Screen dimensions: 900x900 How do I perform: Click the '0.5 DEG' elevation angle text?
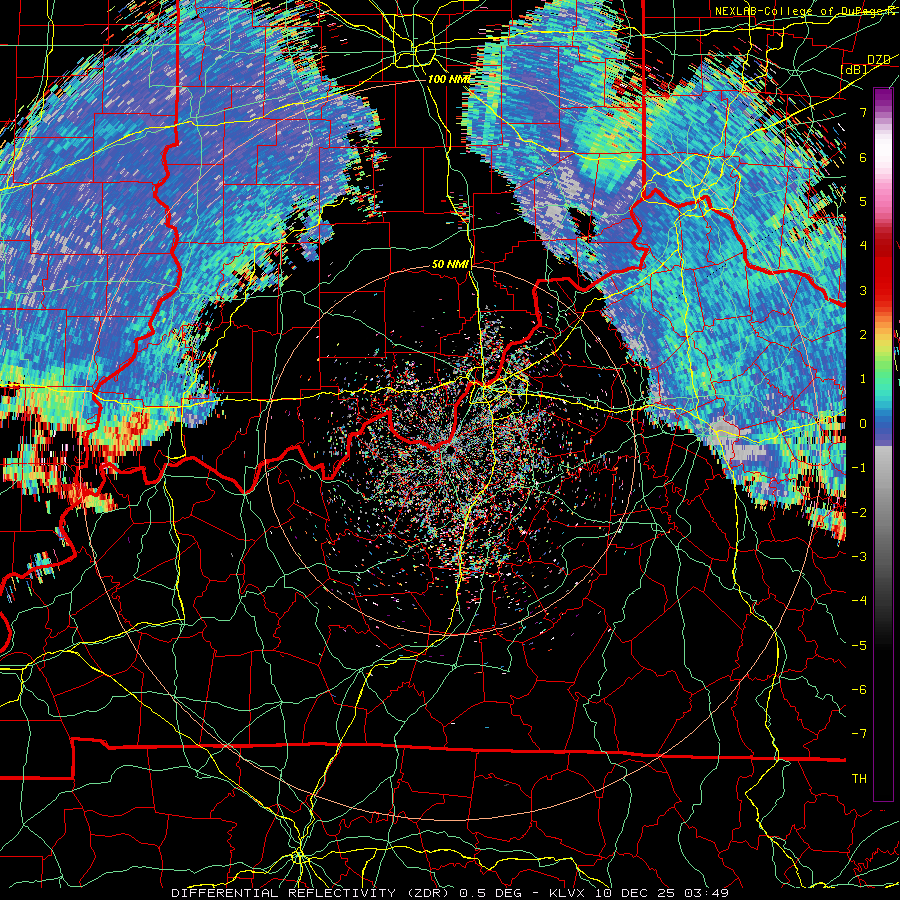[490, 893]
